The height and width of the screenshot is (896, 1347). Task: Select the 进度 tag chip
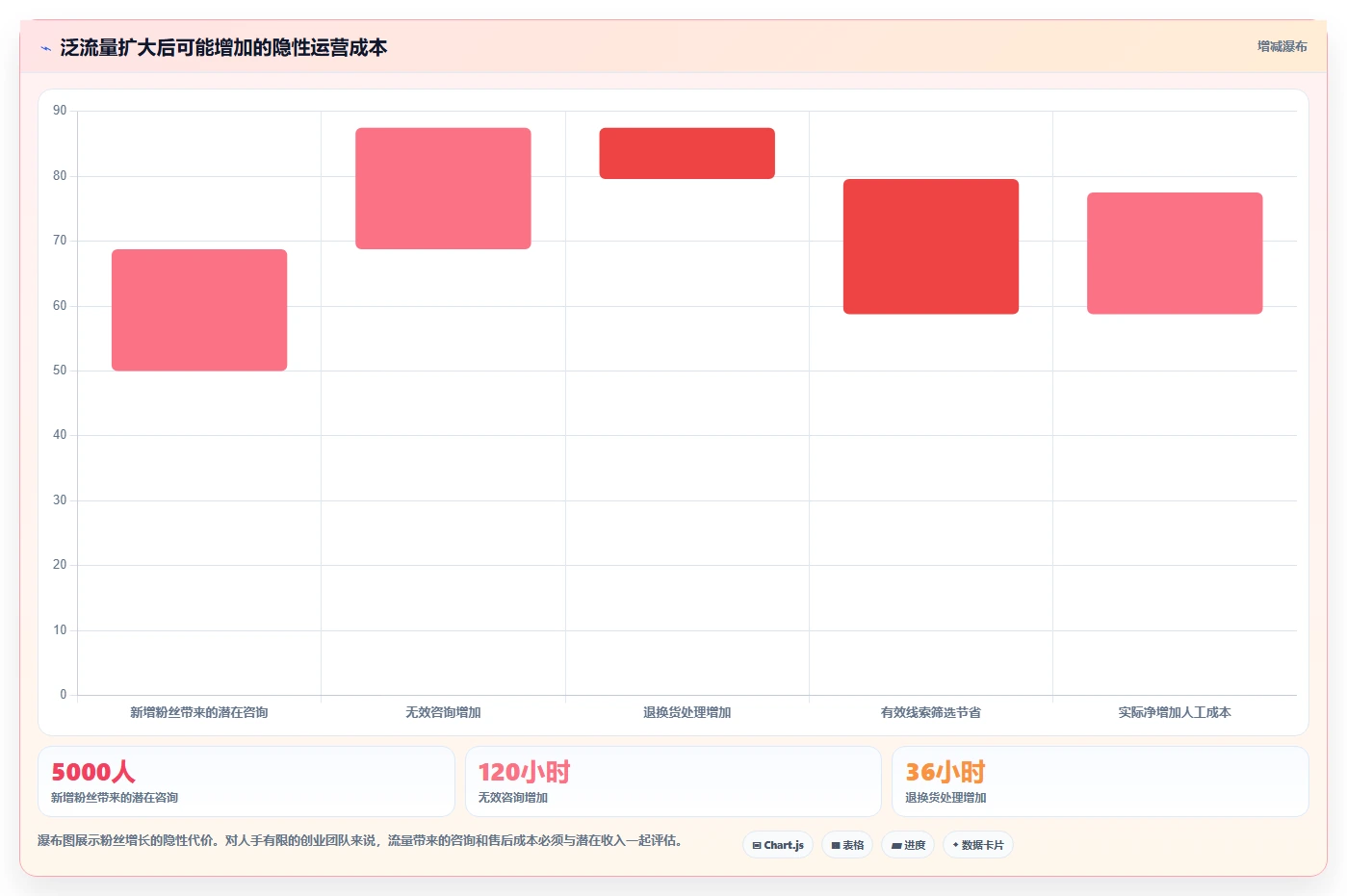click(908, 845)
